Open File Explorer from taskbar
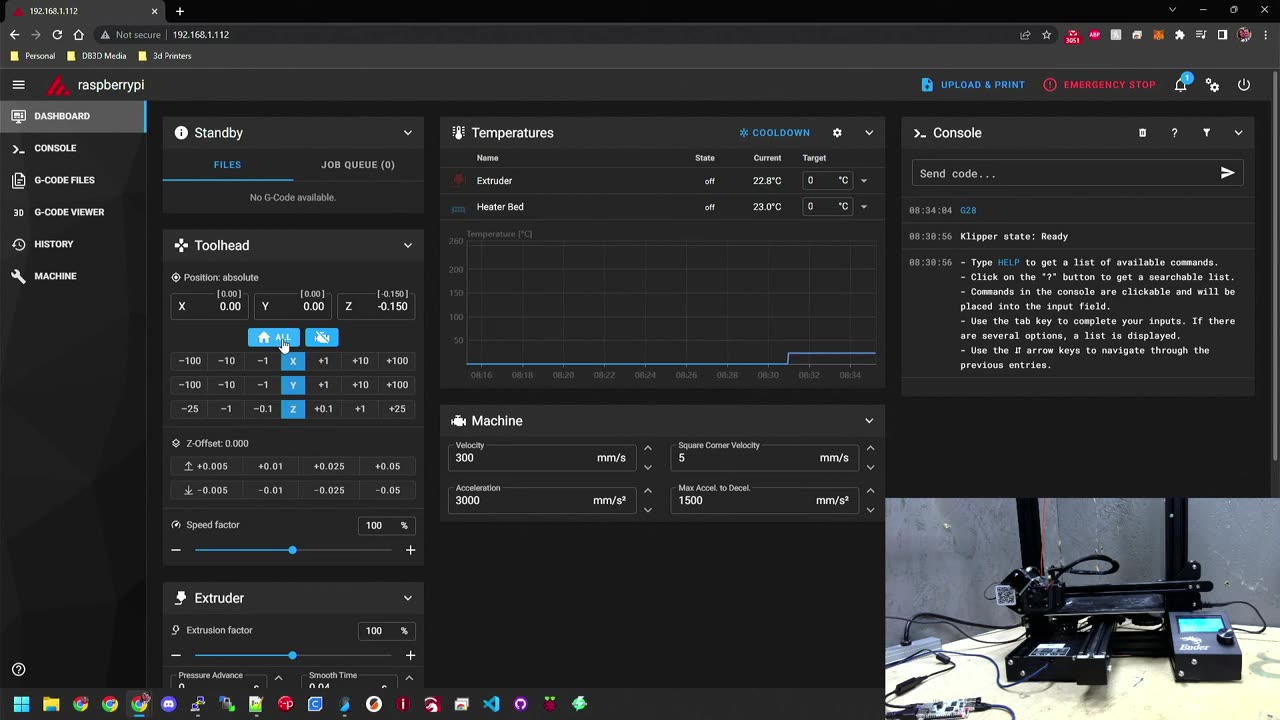This screenshot has width=1280, height=720. pyautogui.click(x=51, y=704)
